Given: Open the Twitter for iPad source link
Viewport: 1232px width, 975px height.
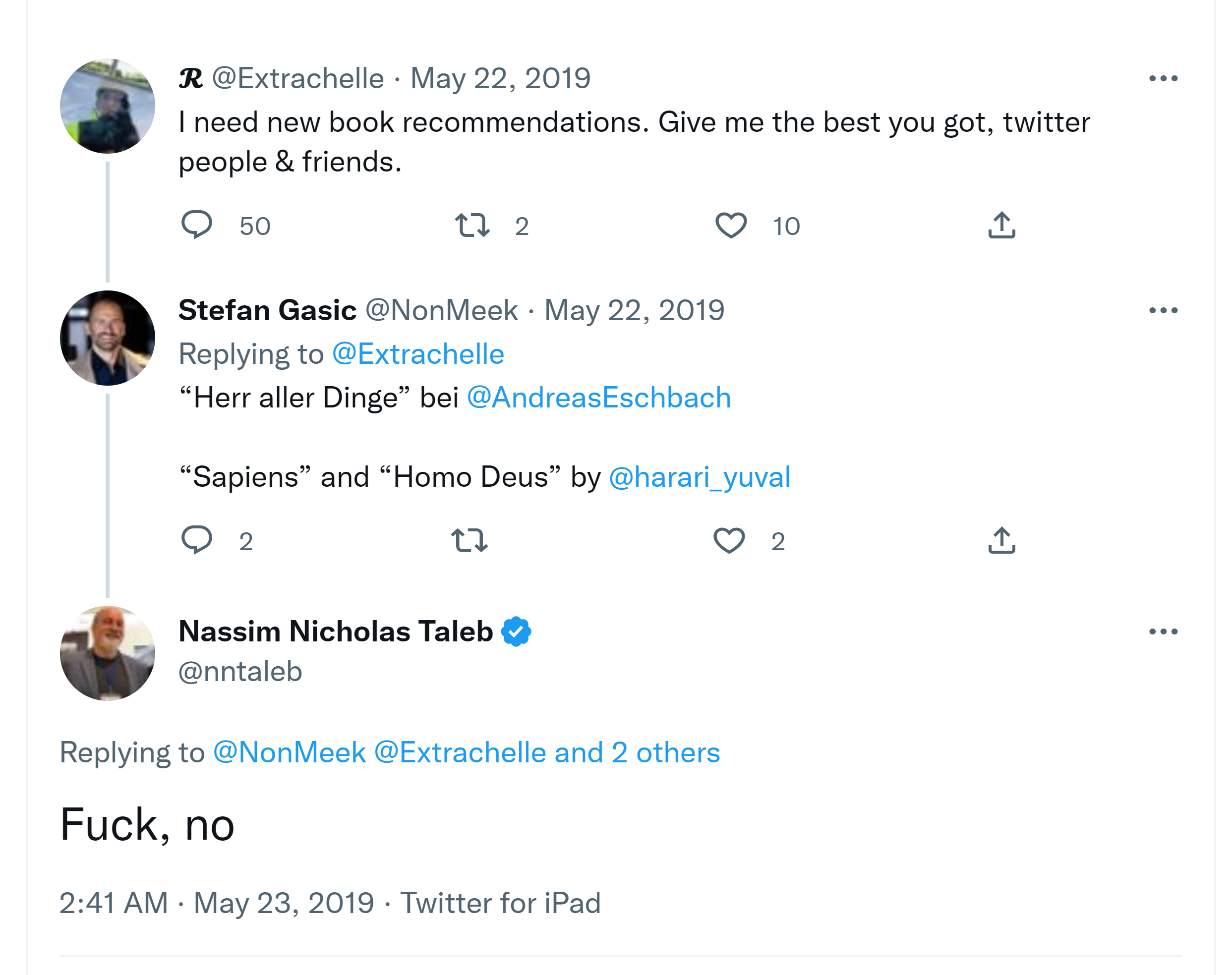Looking at the screenshot, I should (x=500, y=903).
